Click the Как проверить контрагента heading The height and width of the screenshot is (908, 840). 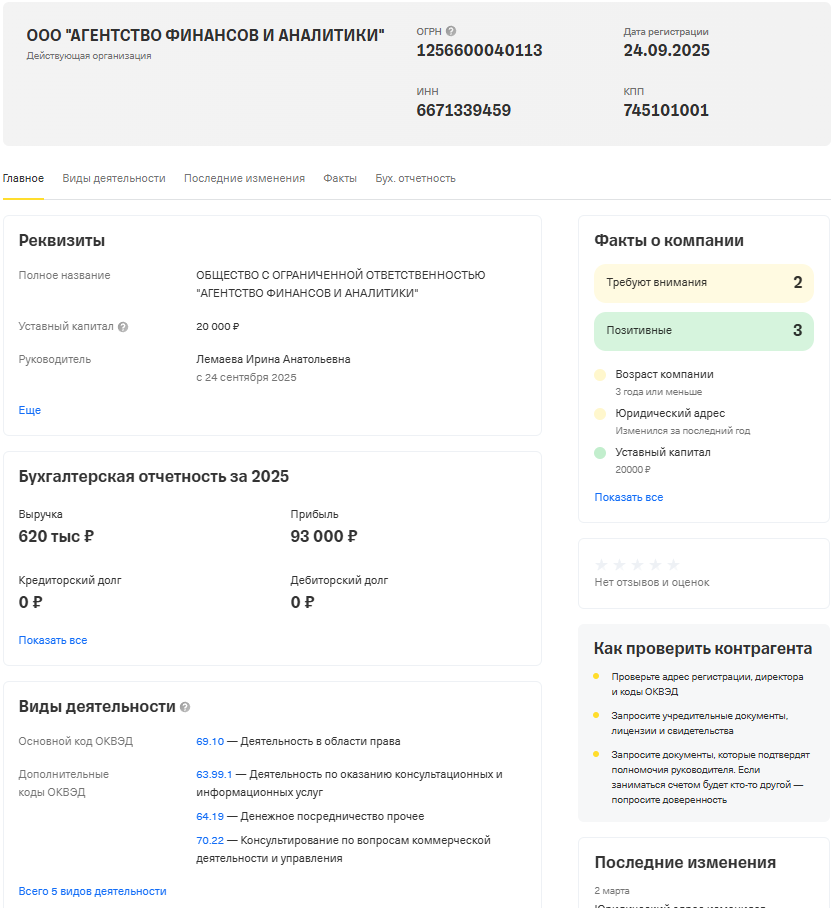(x=703, y=649)
